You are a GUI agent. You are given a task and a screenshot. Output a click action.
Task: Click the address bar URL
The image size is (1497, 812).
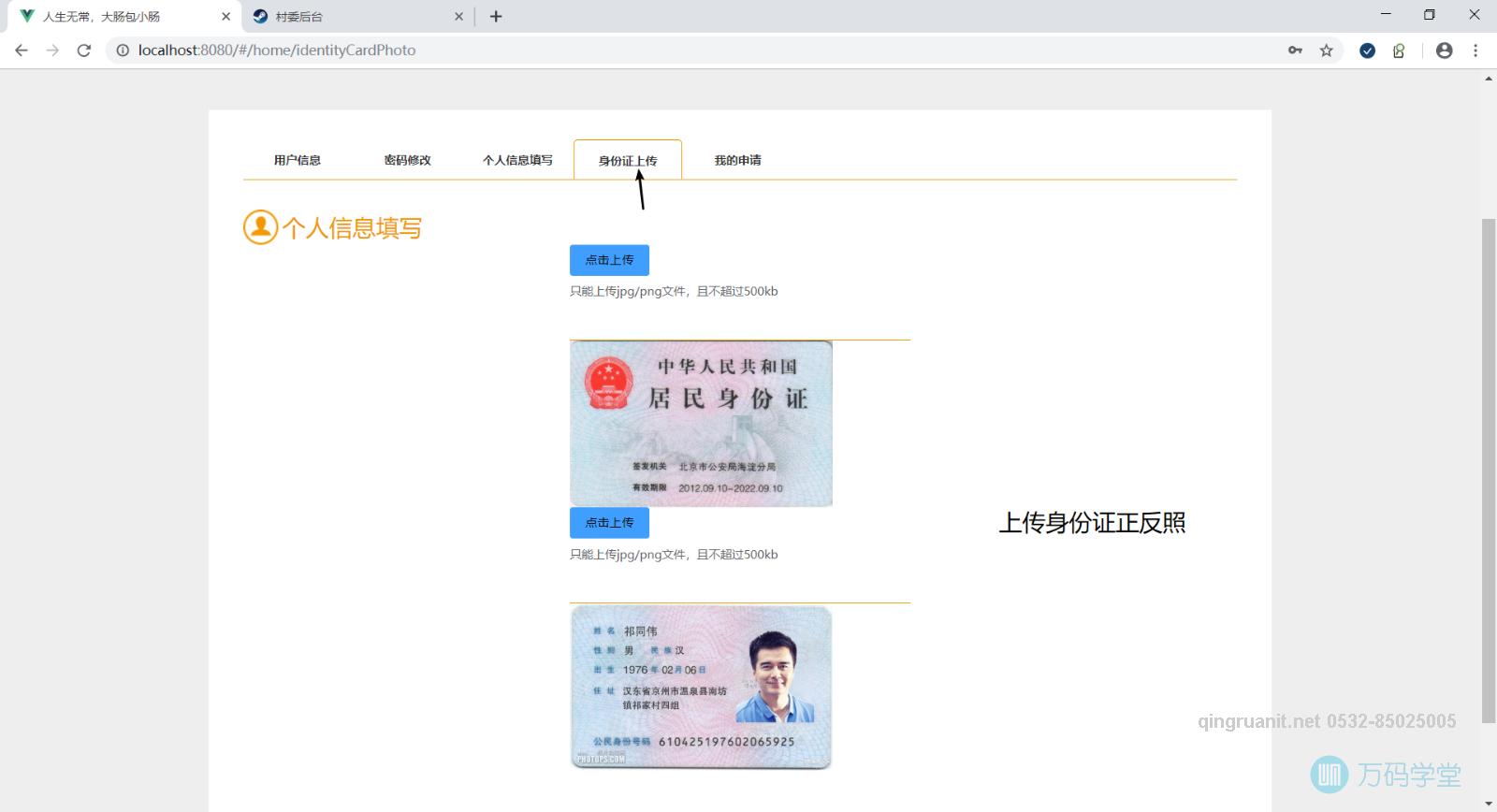(277, 51)
